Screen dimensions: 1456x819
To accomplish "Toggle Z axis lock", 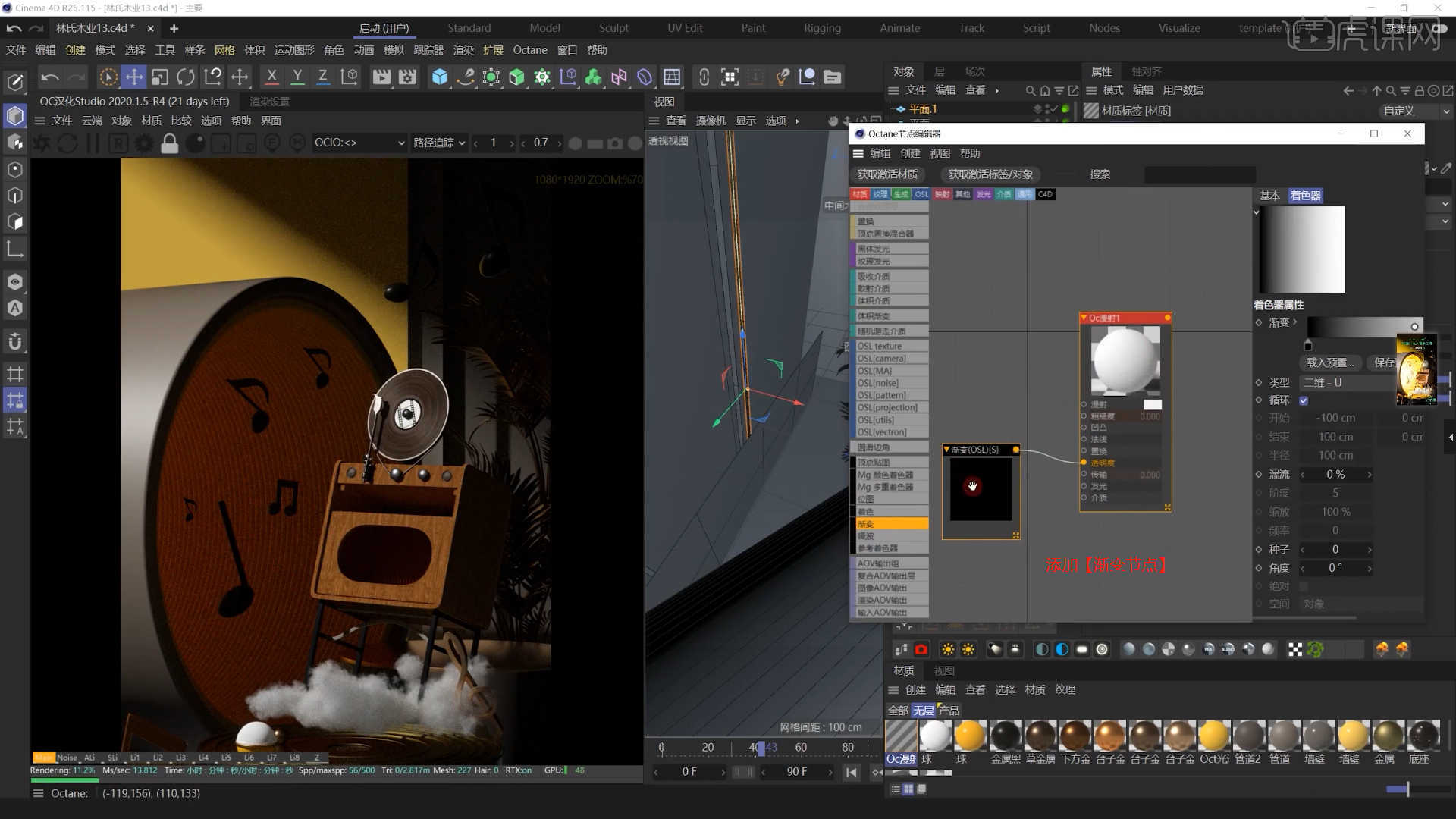I will click(x=323, y=77).
